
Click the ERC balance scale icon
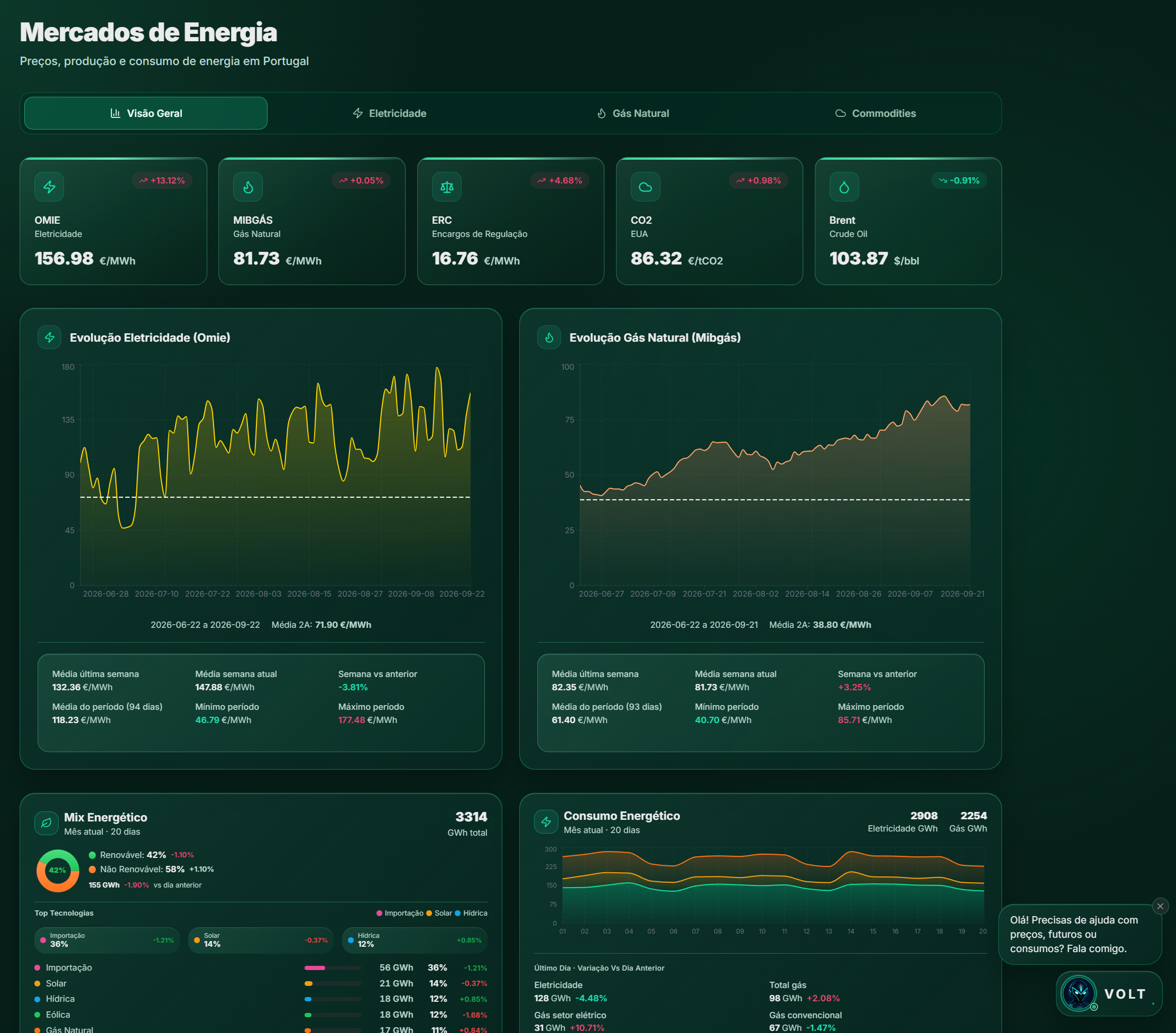447,187
